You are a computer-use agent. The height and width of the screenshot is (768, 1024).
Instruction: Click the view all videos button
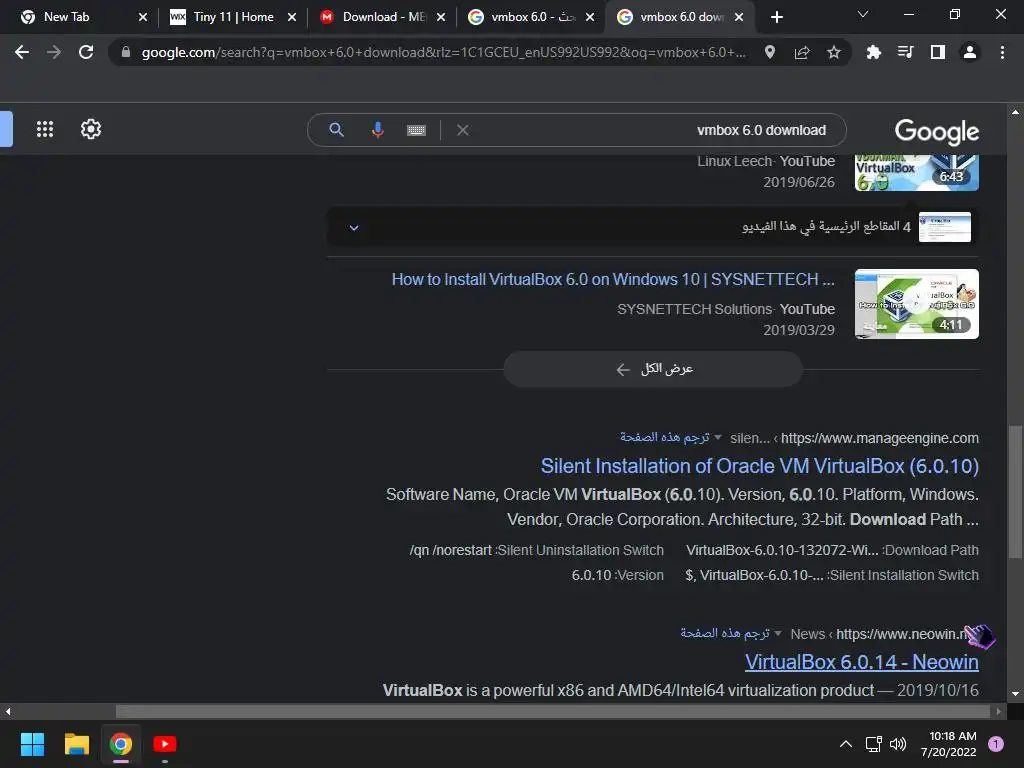(653, 369)
